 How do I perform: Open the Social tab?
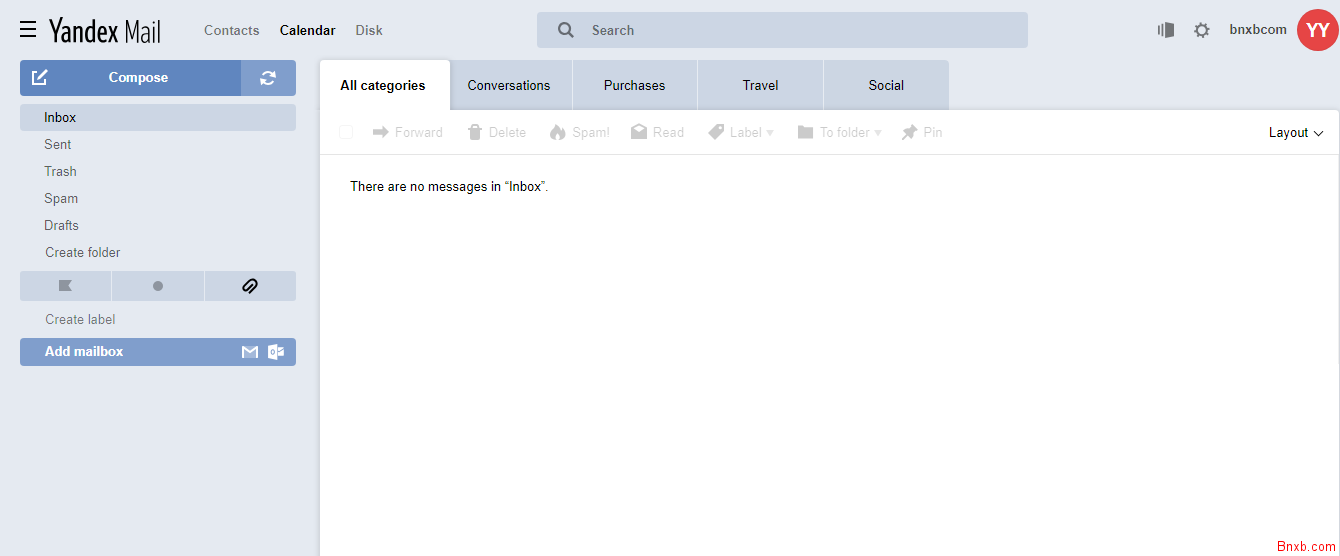click(x=886, y=85)
